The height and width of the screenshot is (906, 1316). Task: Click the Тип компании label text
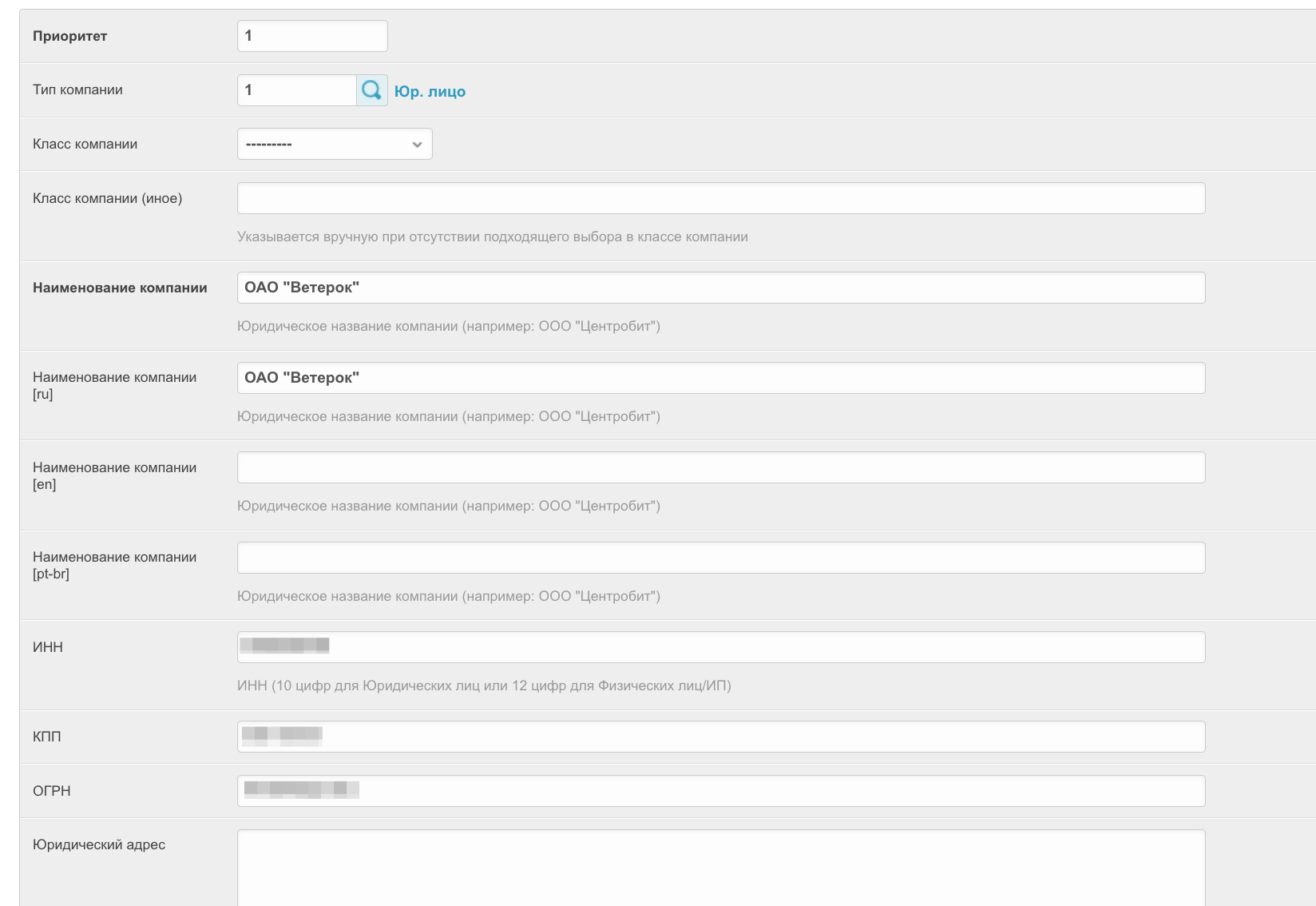tap(77, 89)
